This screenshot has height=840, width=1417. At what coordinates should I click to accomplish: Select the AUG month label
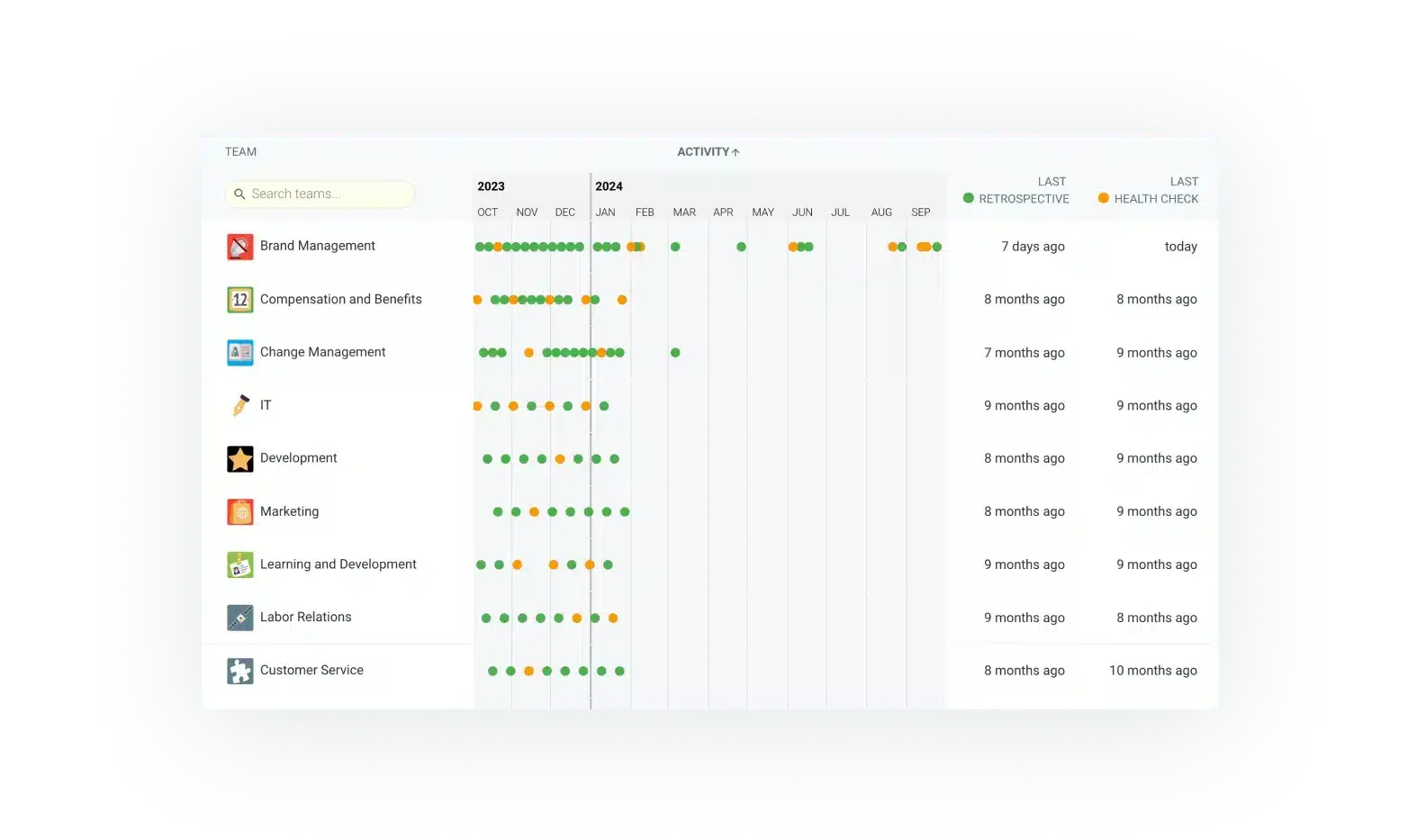point(881,212)
